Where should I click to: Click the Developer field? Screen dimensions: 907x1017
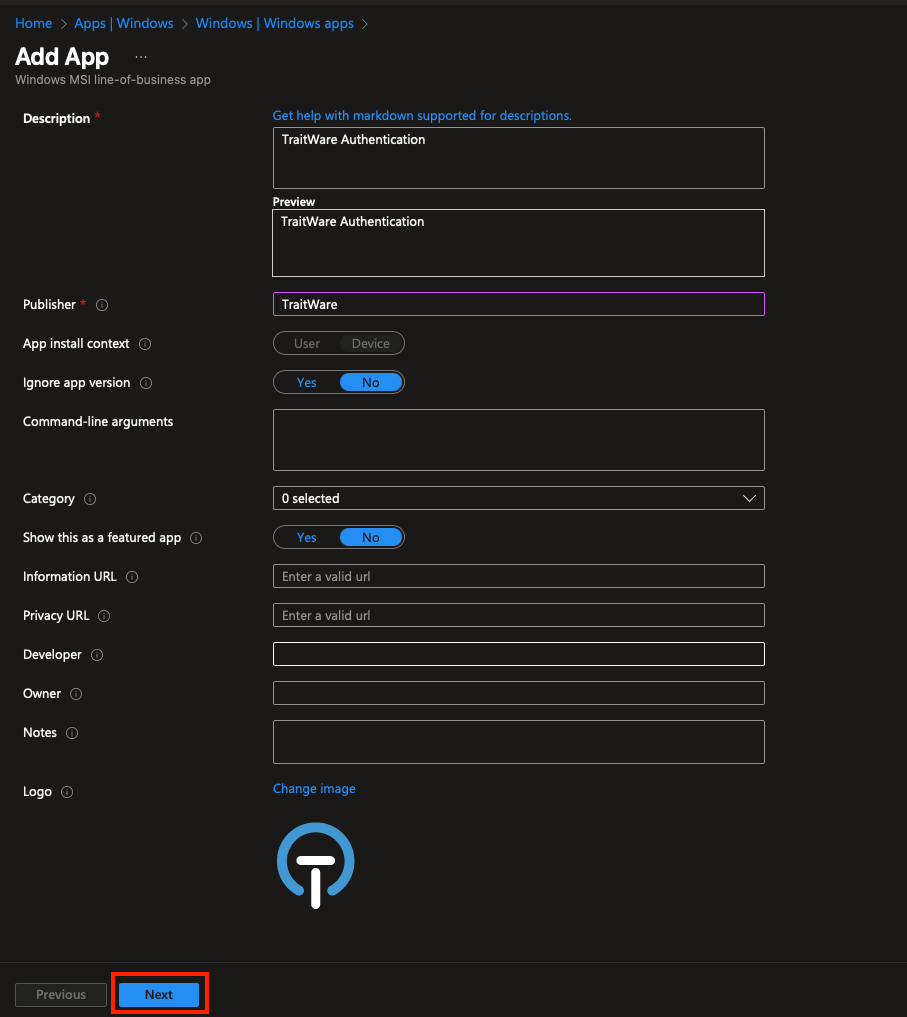coord(518,654)
